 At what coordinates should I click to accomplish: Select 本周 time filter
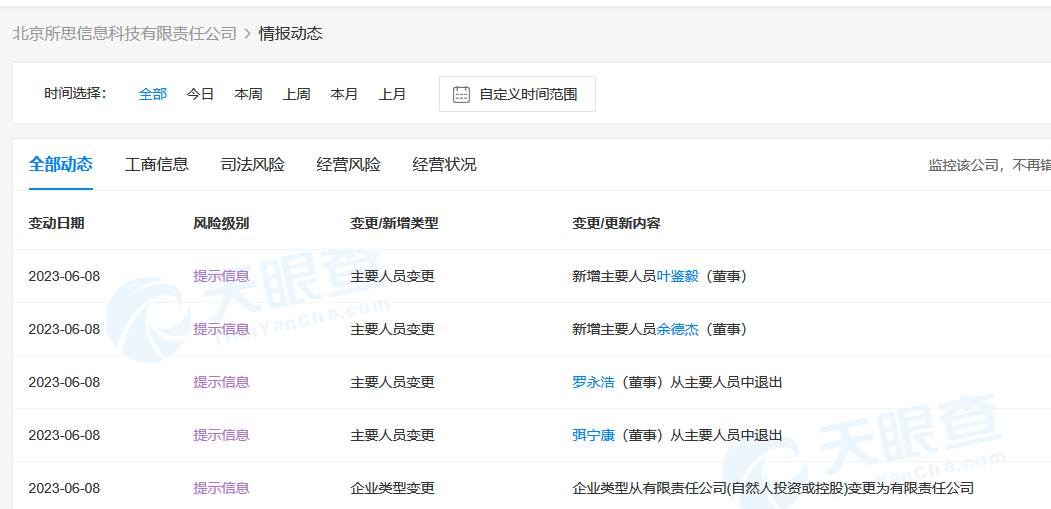click(248, 94)
